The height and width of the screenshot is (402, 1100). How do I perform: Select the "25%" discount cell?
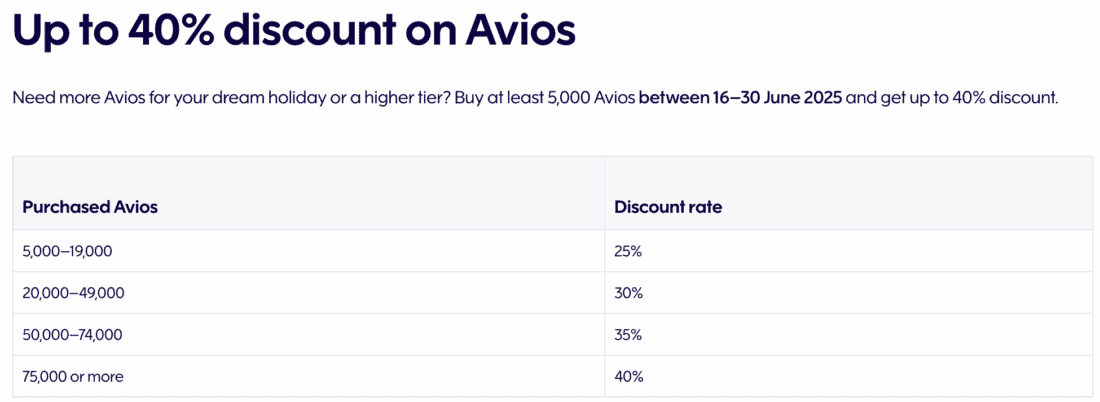[628, 251]
